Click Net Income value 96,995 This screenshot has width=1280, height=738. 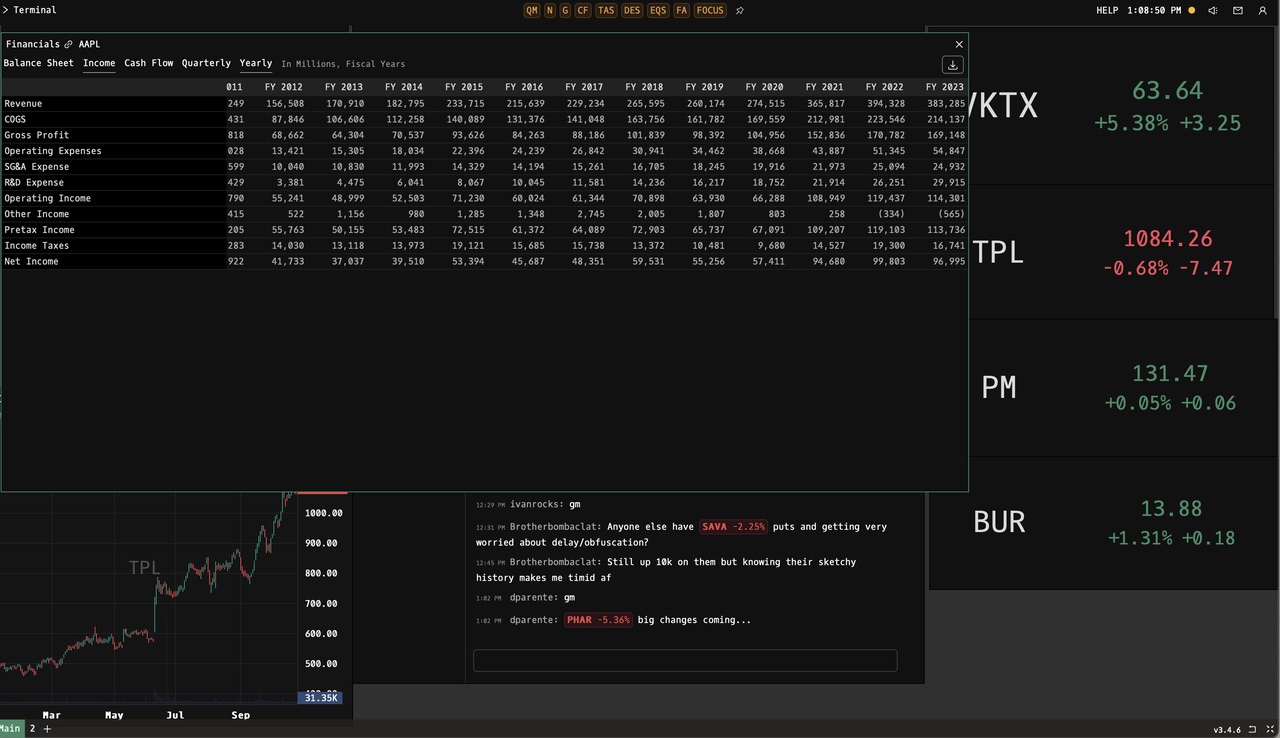[x=949, y=261]
